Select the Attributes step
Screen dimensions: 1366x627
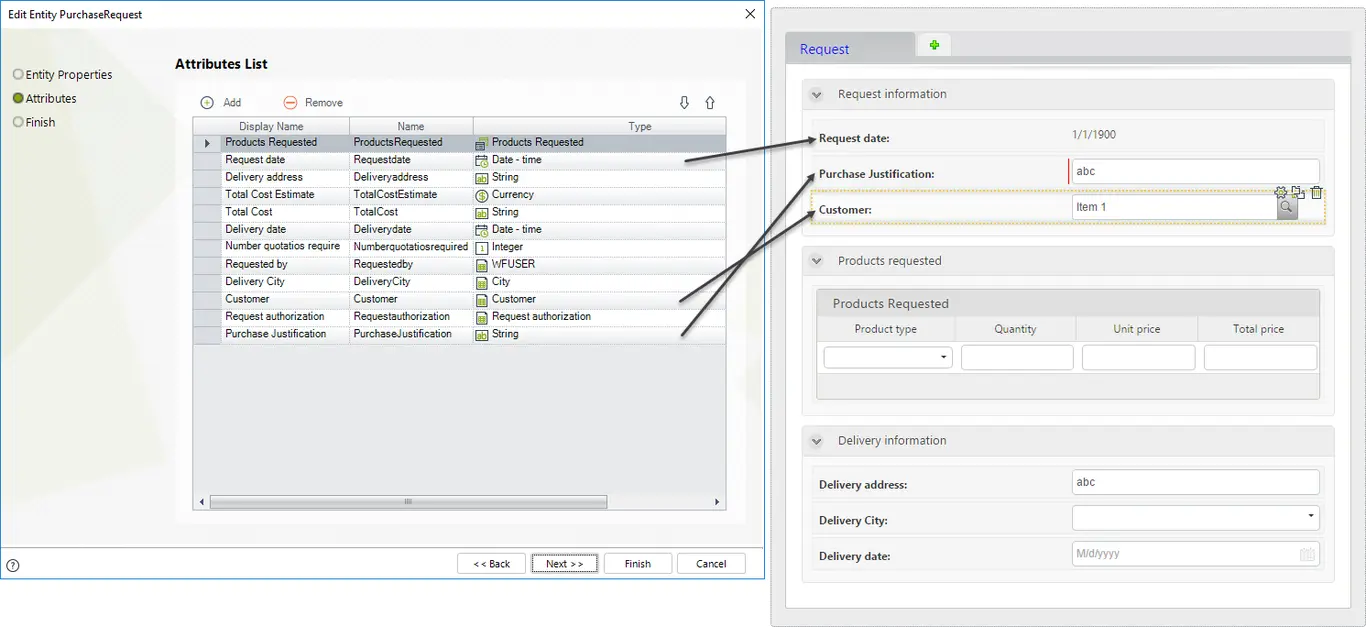pyautogui.click(x=45, y=99)
